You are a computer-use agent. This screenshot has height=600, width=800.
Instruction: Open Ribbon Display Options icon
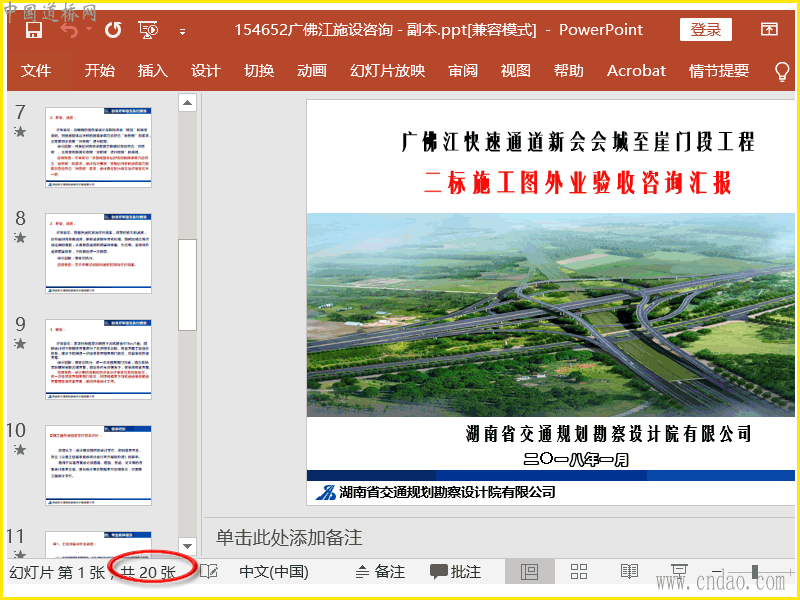(x=769, y=30)
